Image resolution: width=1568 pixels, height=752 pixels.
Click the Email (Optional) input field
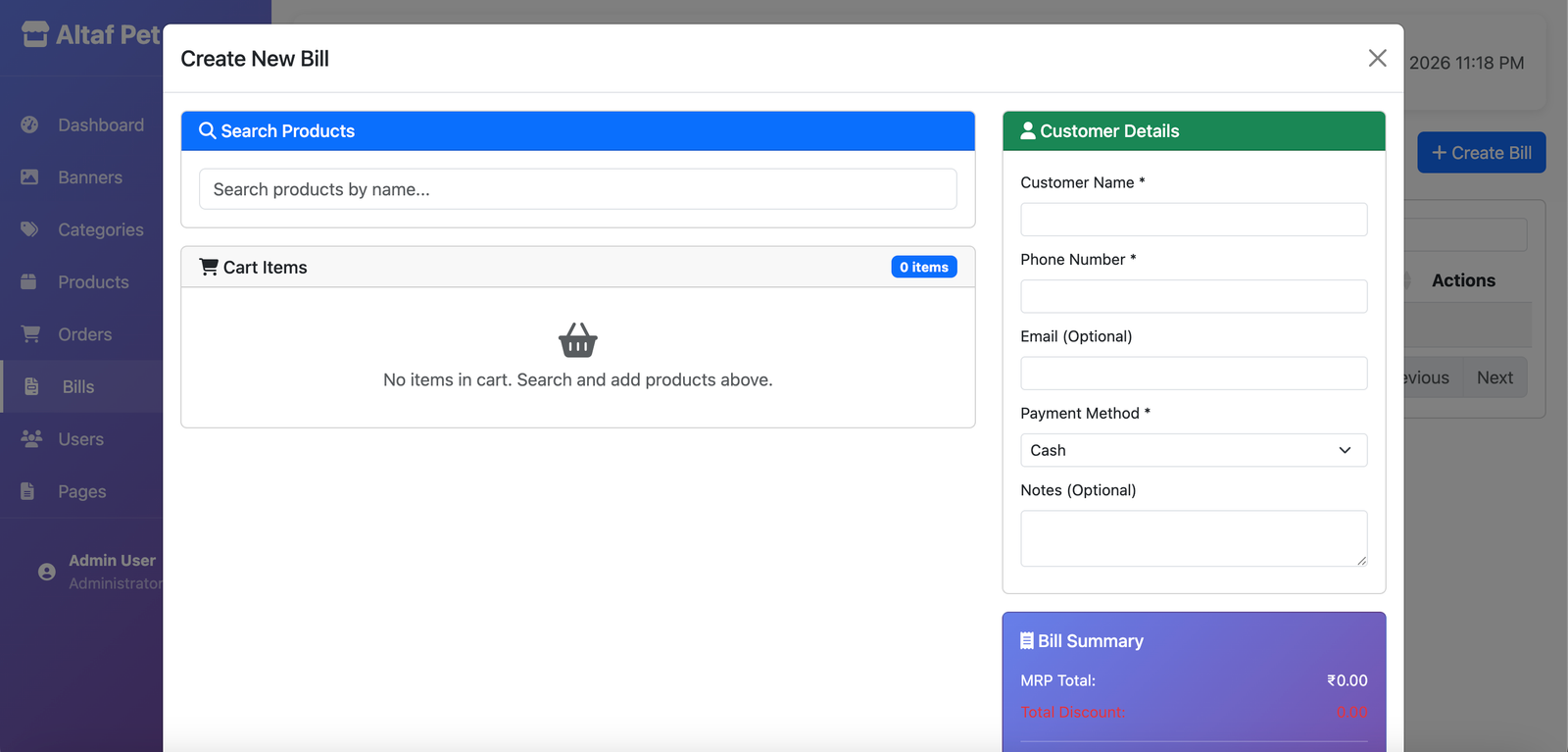(1194, 374)
